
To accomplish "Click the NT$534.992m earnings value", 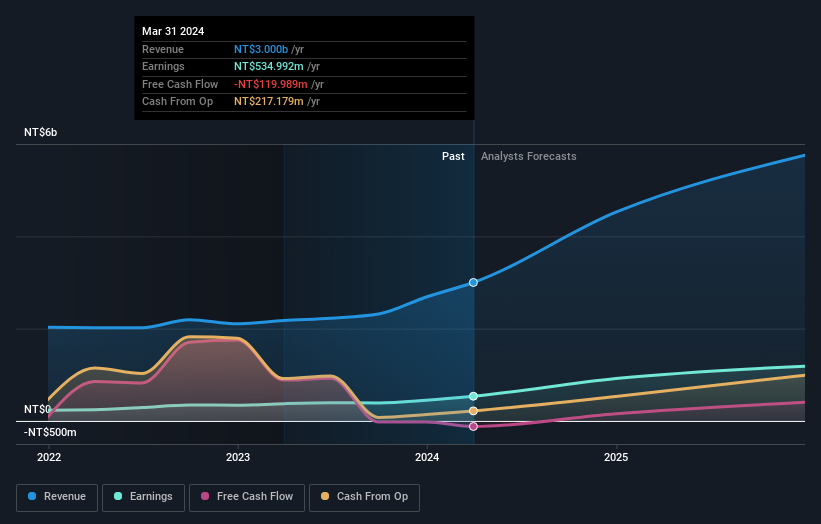I will click(269, 66).
